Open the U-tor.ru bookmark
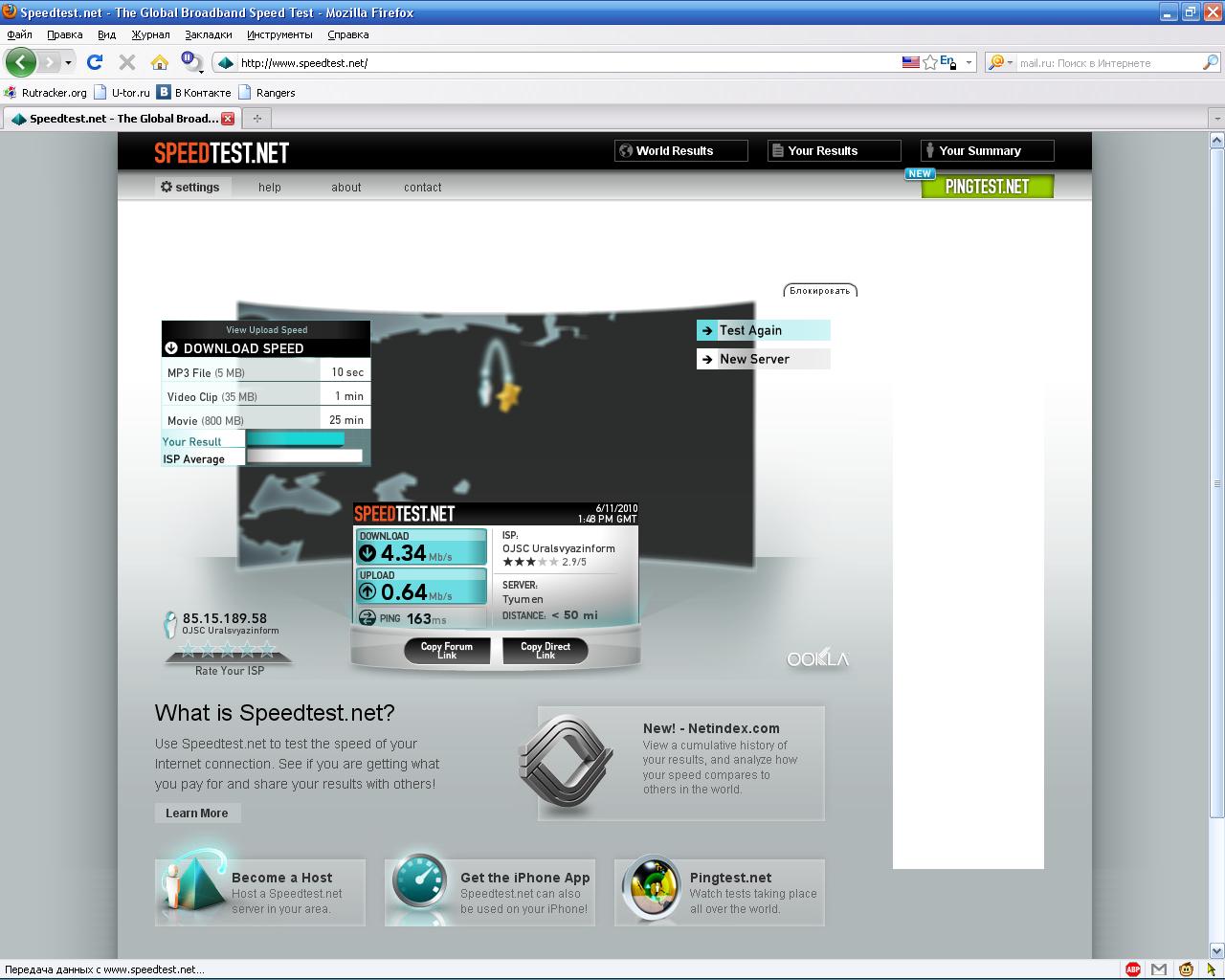The image size is (1225, 980). pos(122,93)
